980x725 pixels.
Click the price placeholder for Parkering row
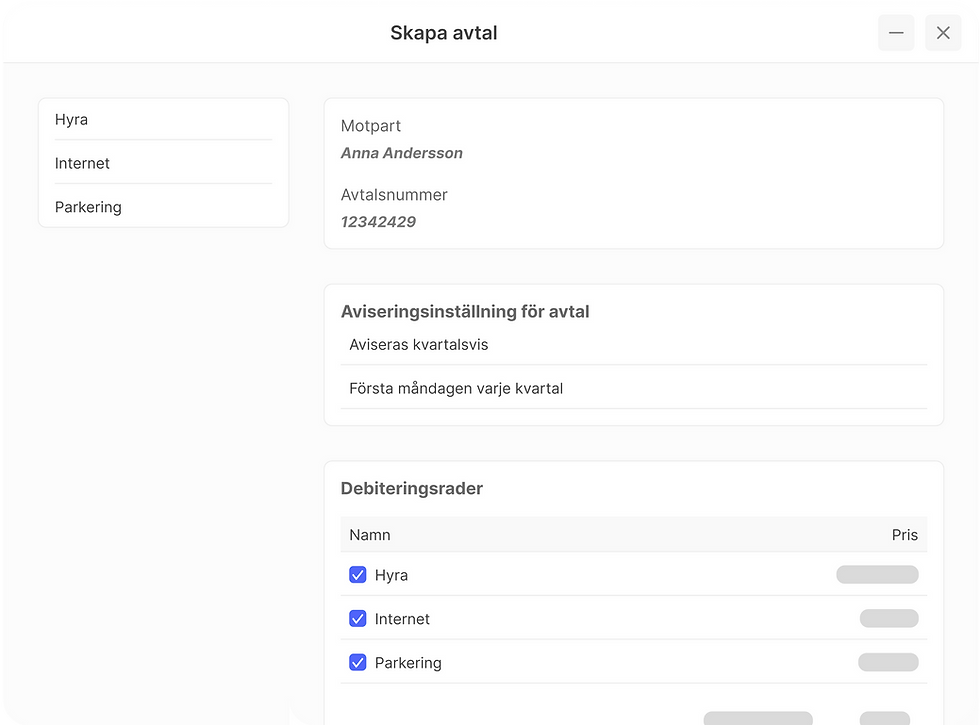pyautogui.click(x=888, y=663)
